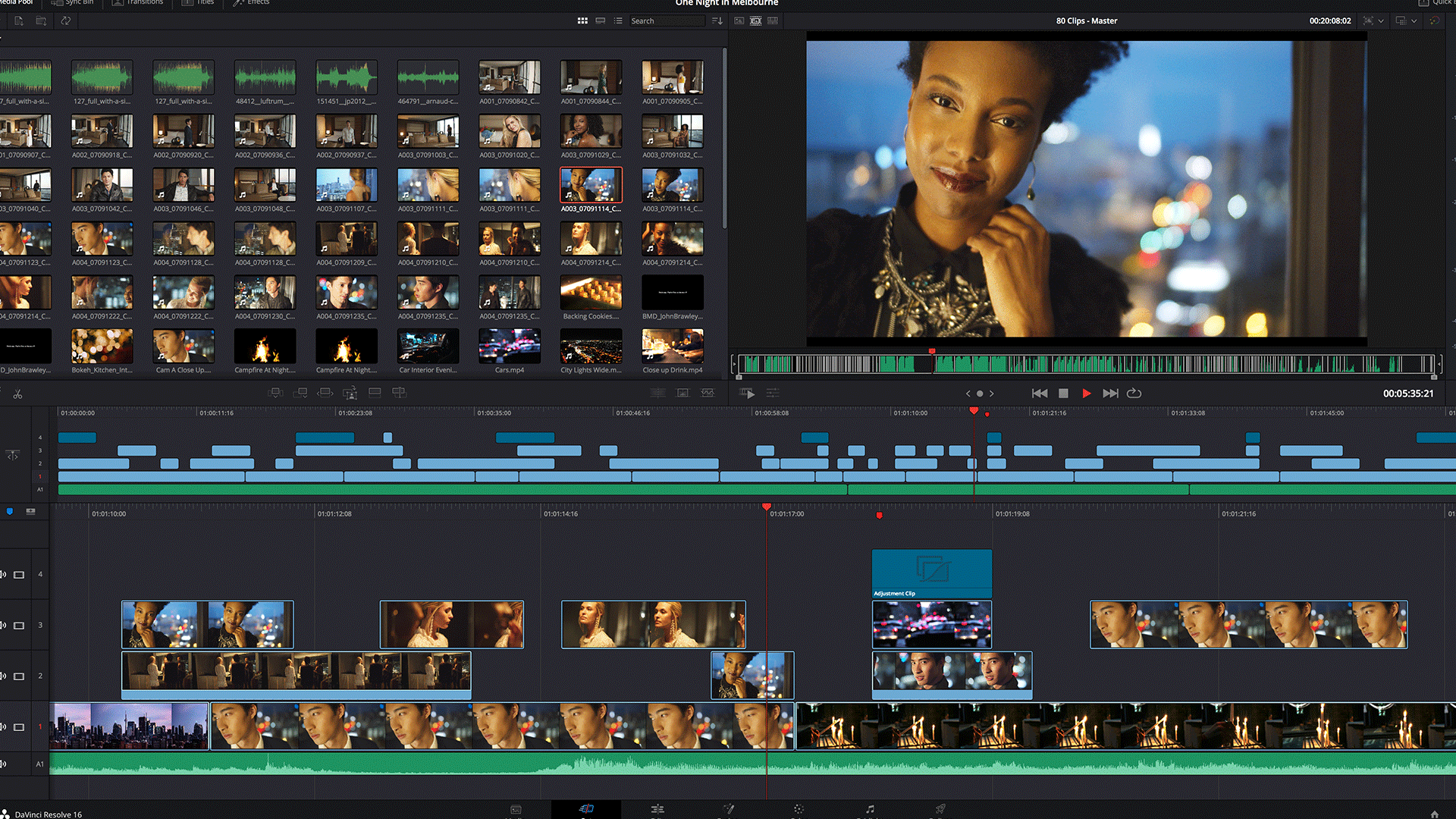Expand the timeline resolution dropdown arrow
The height and width of the screenshot is (819, 1456).
pyautogui.click(x=1414, y=21)
